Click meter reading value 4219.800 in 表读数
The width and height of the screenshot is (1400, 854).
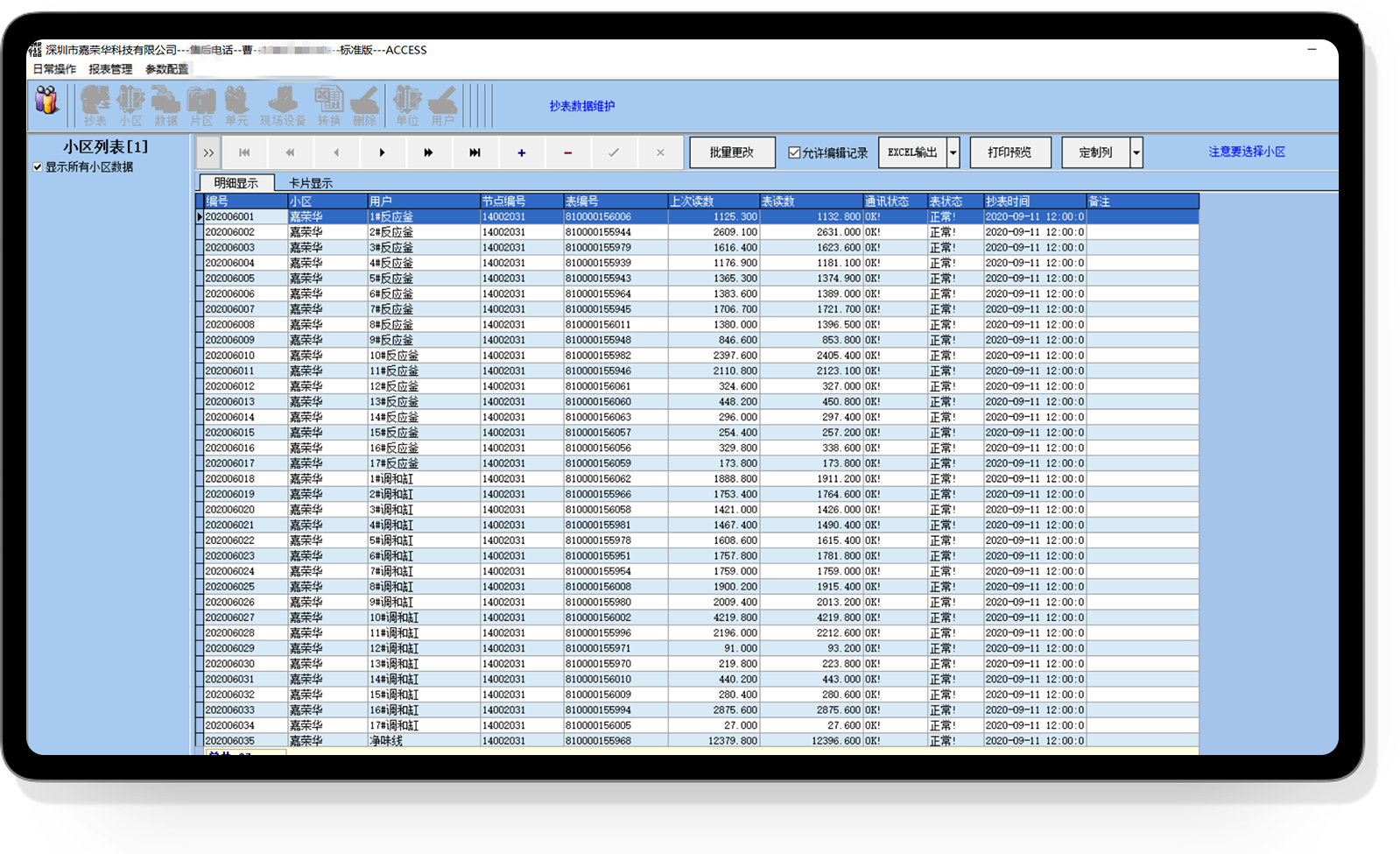click(x=811, y=618)
